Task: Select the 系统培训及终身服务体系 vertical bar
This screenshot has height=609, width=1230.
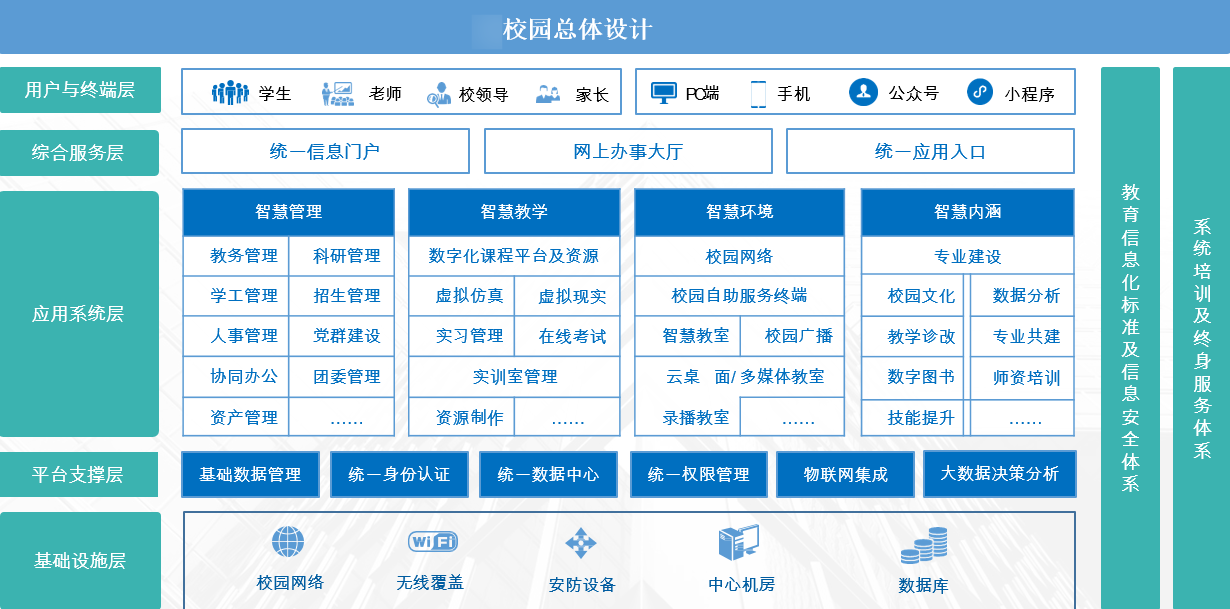Action: 1201,338
